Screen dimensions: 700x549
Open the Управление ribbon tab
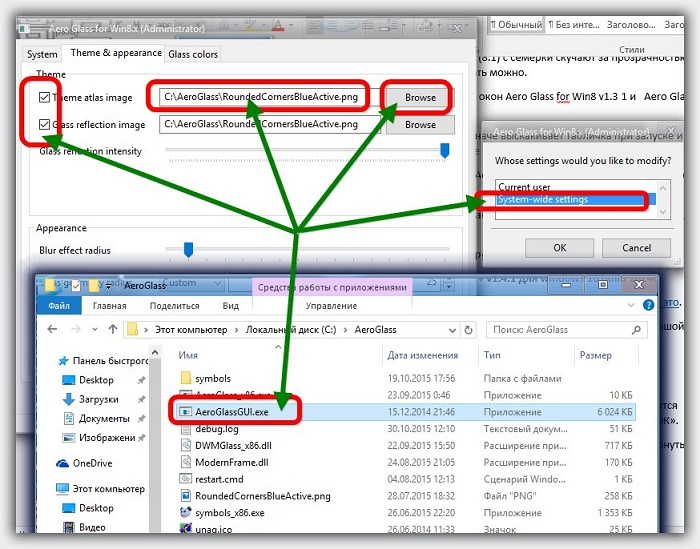click(331, 306)
